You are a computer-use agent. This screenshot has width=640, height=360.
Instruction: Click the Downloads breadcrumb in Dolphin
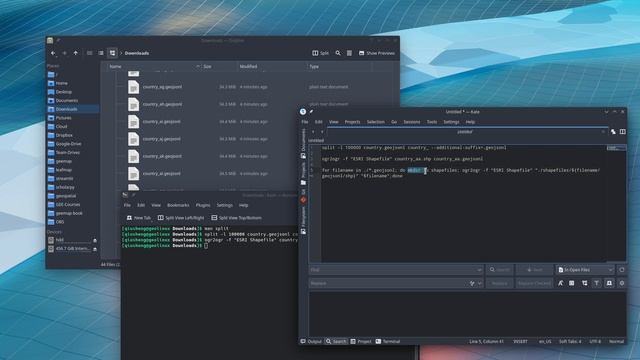click(x=137, y=53)
